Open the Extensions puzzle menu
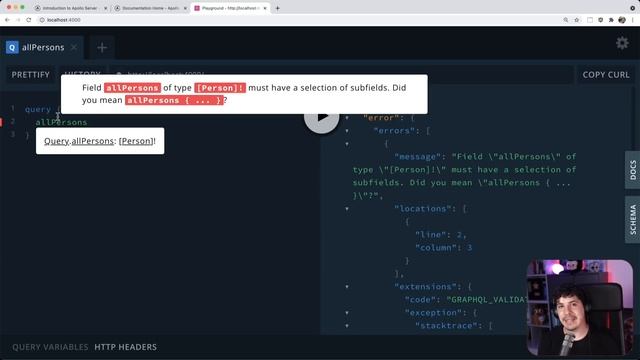The width and height of the screenshot is (640, 360). 611,20
